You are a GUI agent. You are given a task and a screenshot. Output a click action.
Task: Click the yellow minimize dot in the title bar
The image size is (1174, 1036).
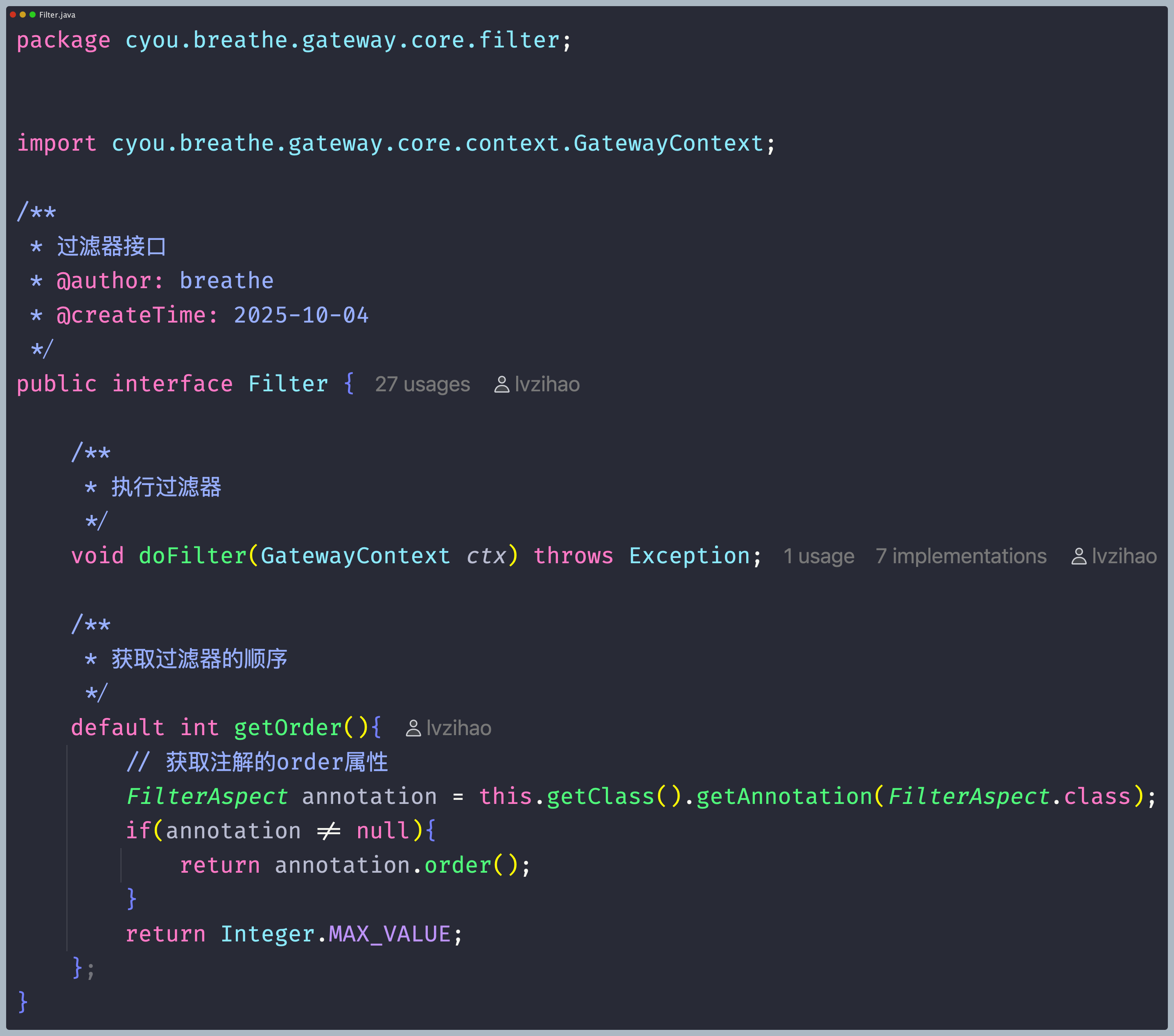[23, 14]
